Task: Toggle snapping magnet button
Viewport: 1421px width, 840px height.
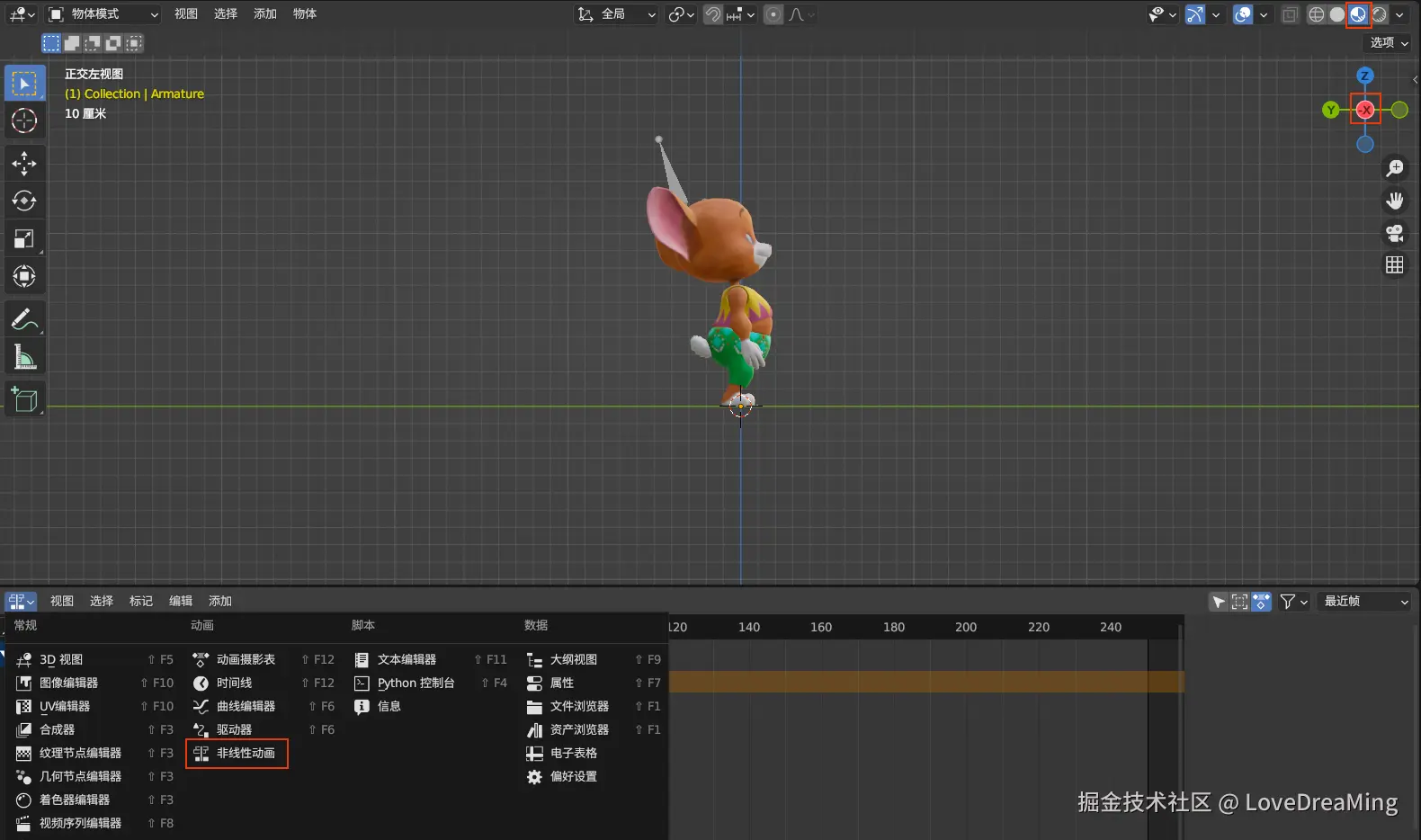Action: tap(712, 14)
